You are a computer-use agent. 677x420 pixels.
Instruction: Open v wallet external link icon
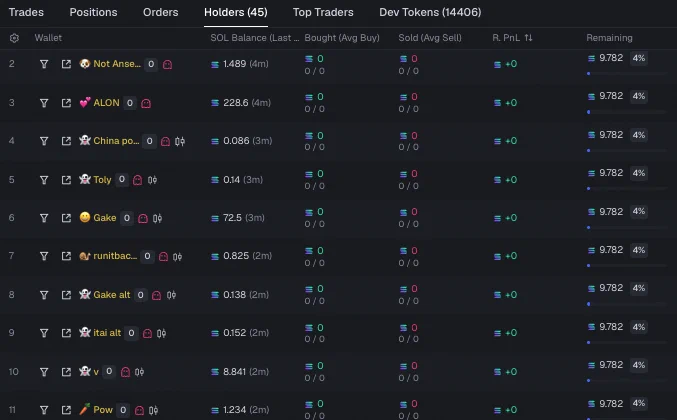[66, 372]
